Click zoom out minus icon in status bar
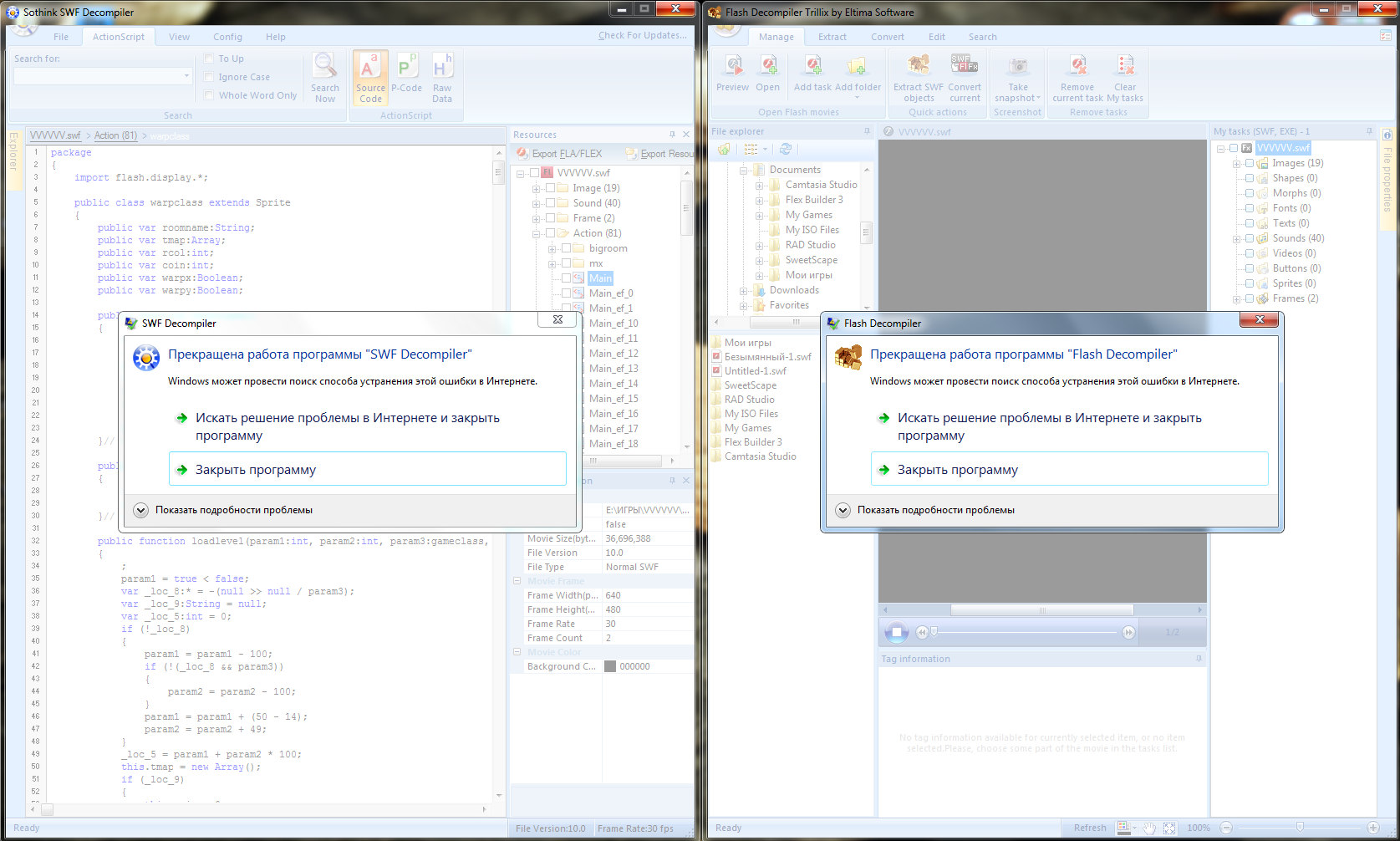Viewport: 1400px width, 841px height. tap(1226, 828)
